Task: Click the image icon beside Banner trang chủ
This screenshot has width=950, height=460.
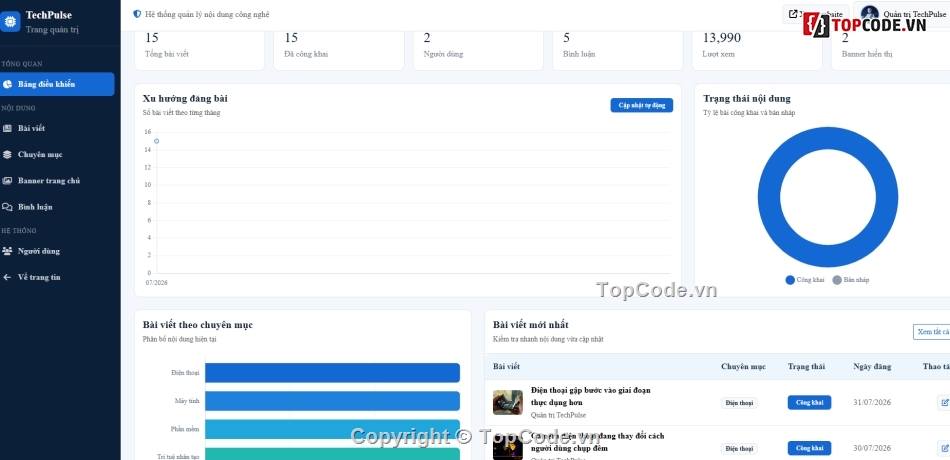Action: point(7,181)
